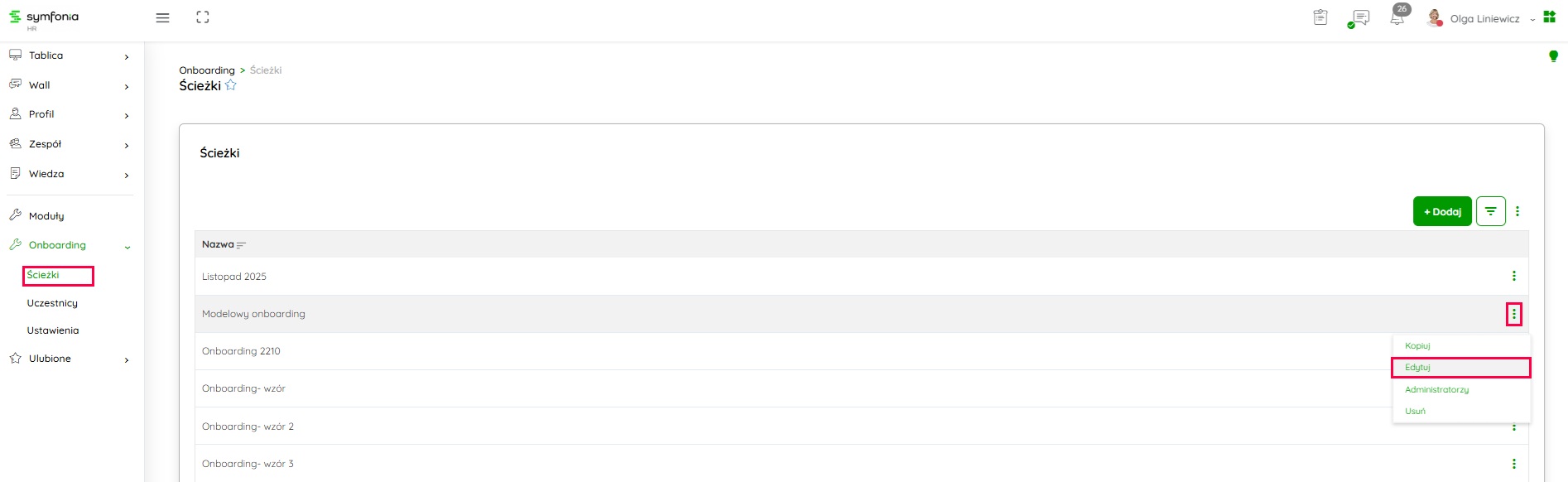The width and height of the screenshot is (1568, 482).
Task: Open Uczestnicy in the sidebar
Action: tap(52, 303)
